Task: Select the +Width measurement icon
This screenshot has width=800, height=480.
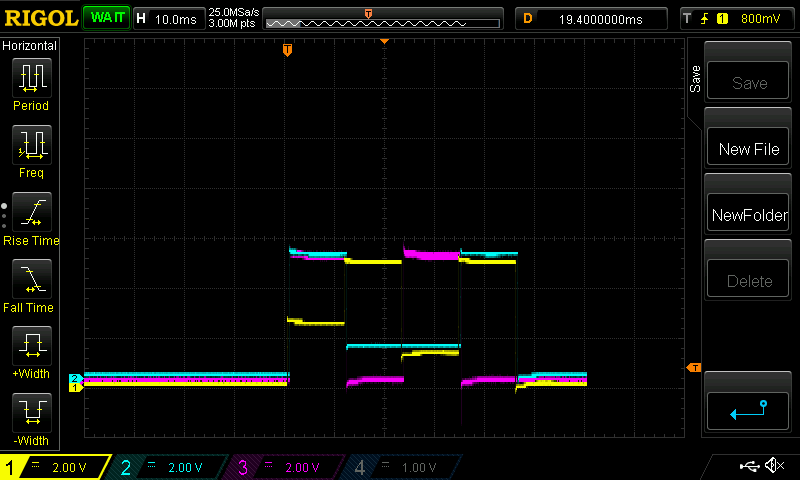Action: (x=32, y=346)
